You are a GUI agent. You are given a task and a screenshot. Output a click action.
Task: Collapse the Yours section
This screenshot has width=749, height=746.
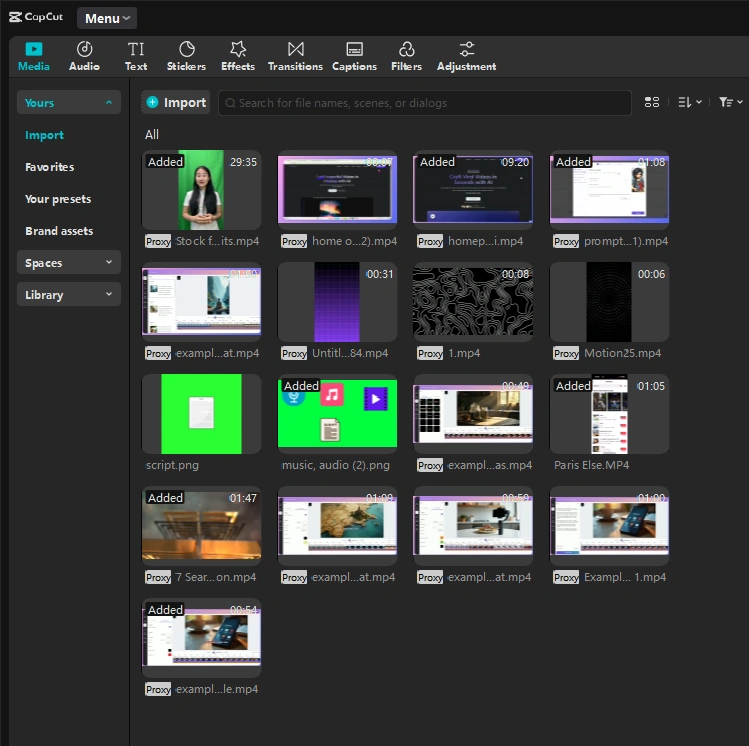(69, 102)
